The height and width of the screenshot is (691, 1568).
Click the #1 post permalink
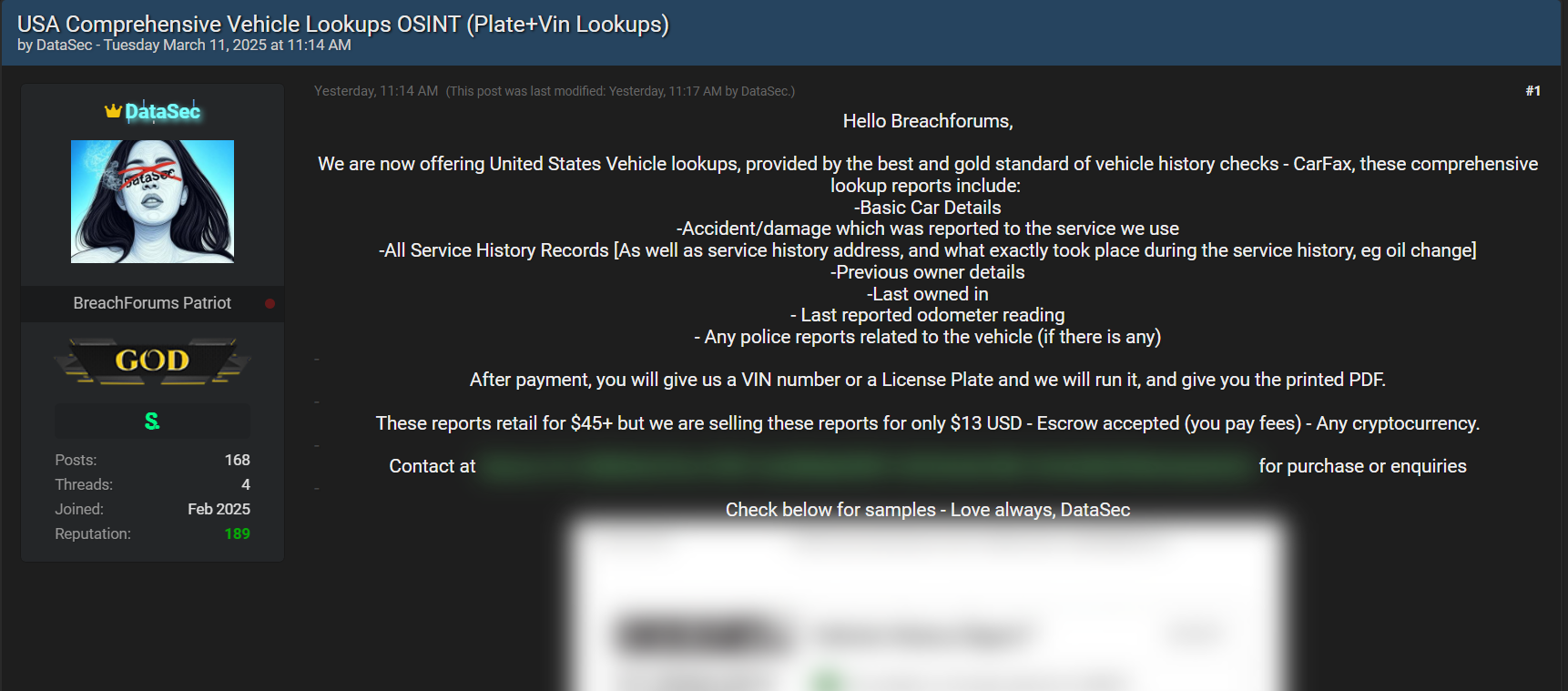point(1532,91)
